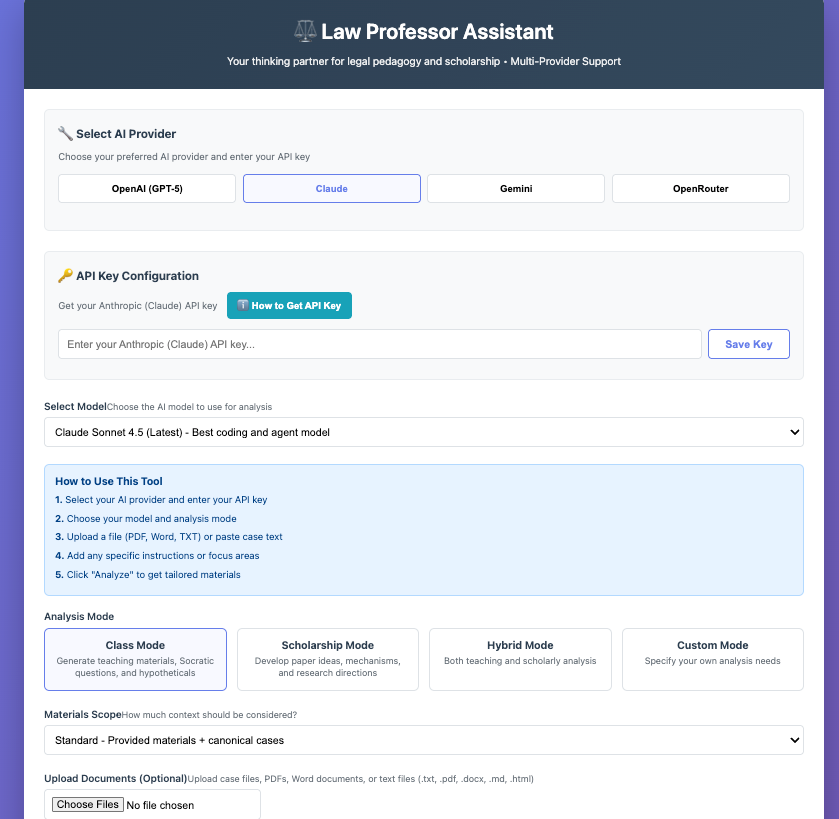Click the scales of justice icon in header

[305, 32]
